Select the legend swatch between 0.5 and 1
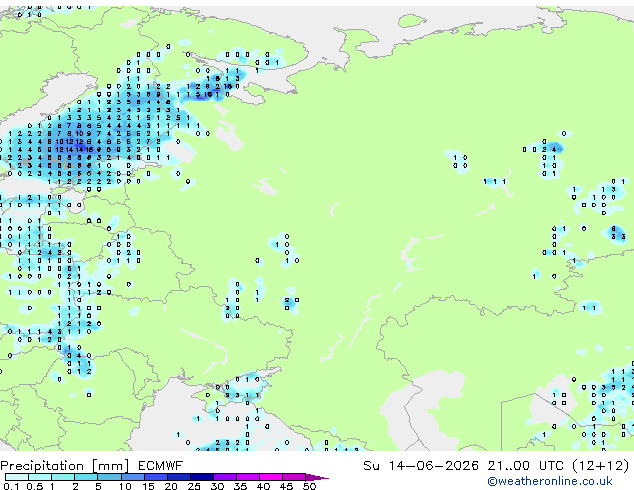 40,477
